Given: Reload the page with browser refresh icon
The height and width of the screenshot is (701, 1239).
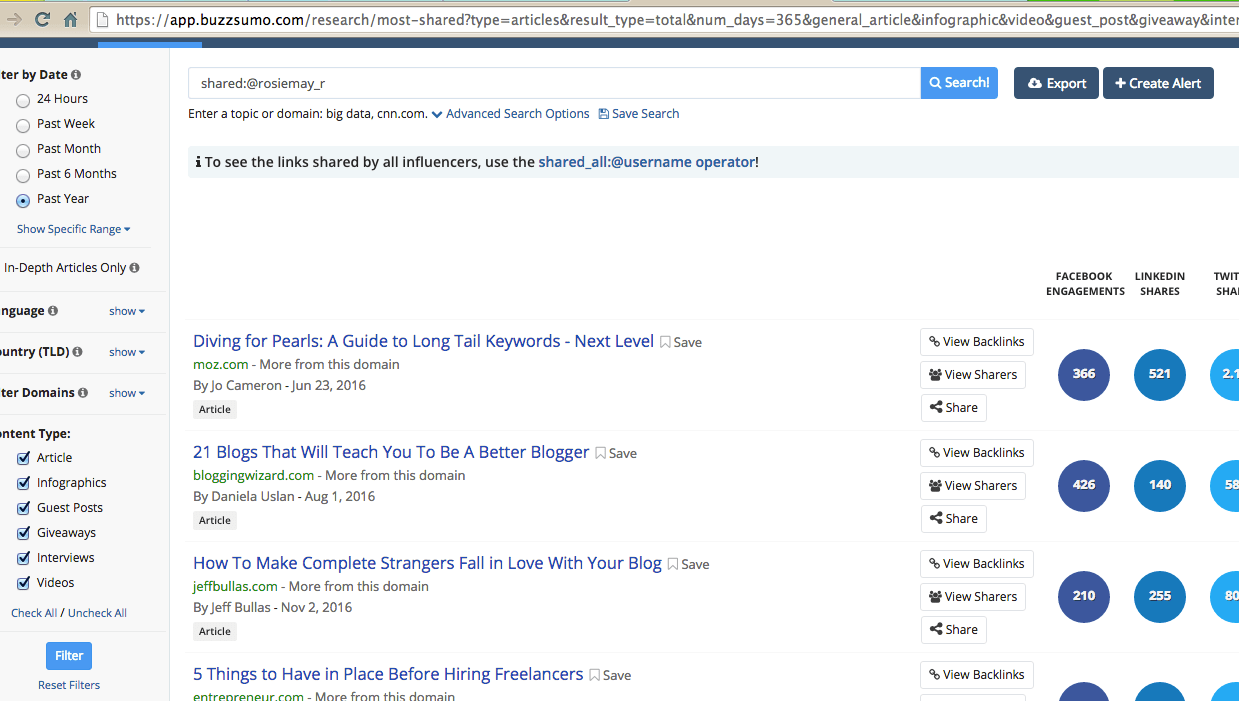Looking at the screenshot, I should pos(42,19).
